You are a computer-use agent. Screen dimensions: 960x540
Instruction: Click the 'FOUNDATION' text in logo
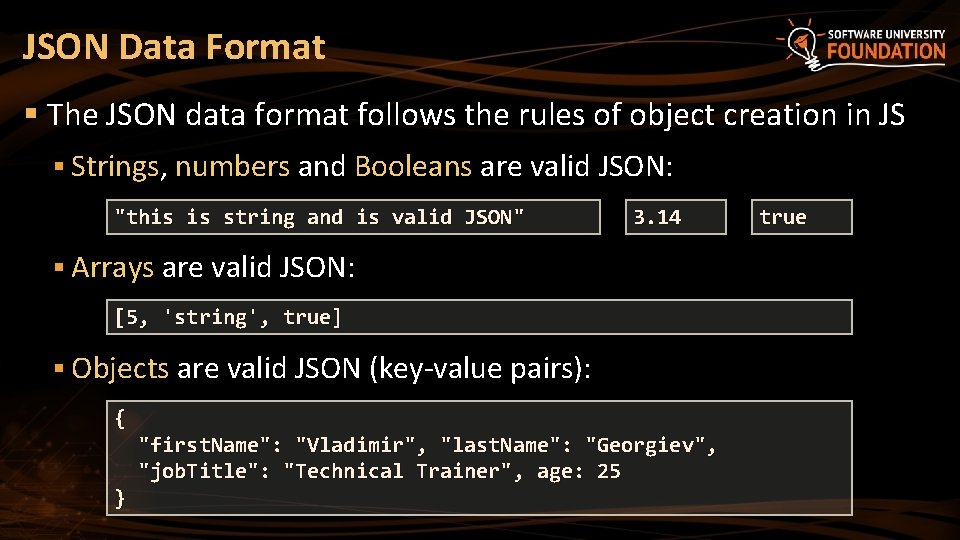pos(886,52)
